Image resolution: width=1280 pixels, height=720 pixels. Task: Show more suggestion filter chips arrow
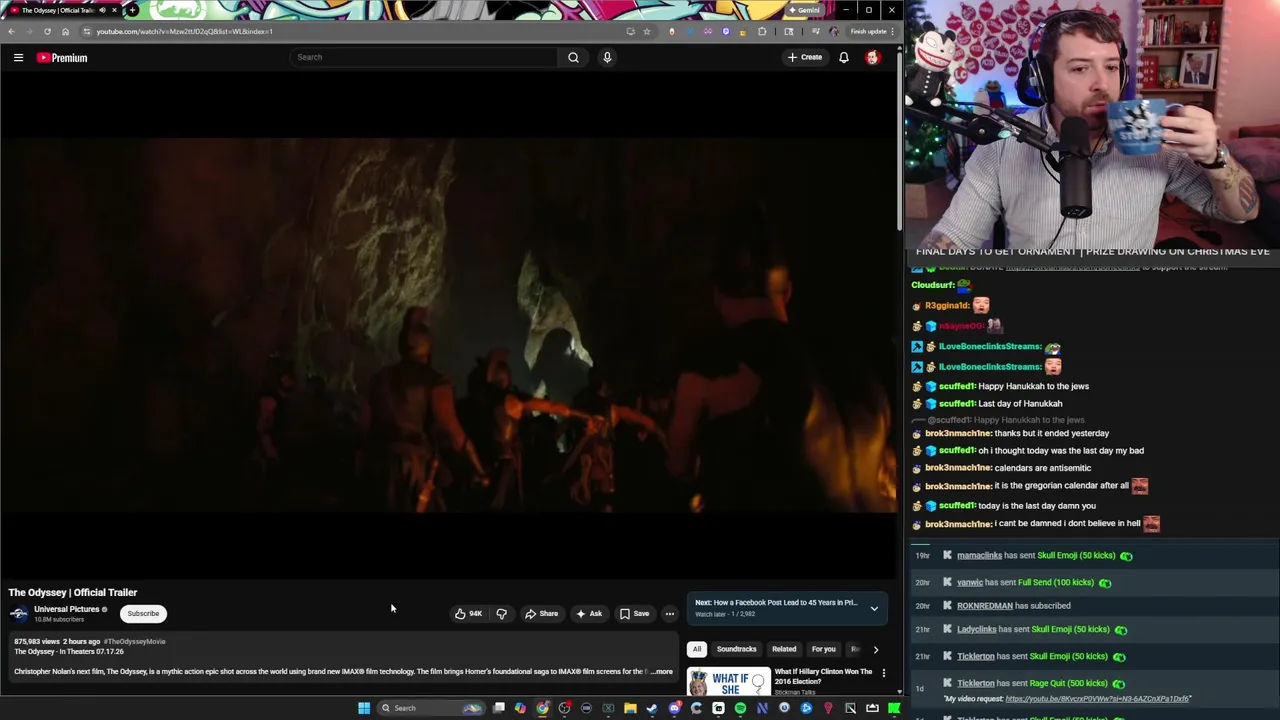point(876,649)
